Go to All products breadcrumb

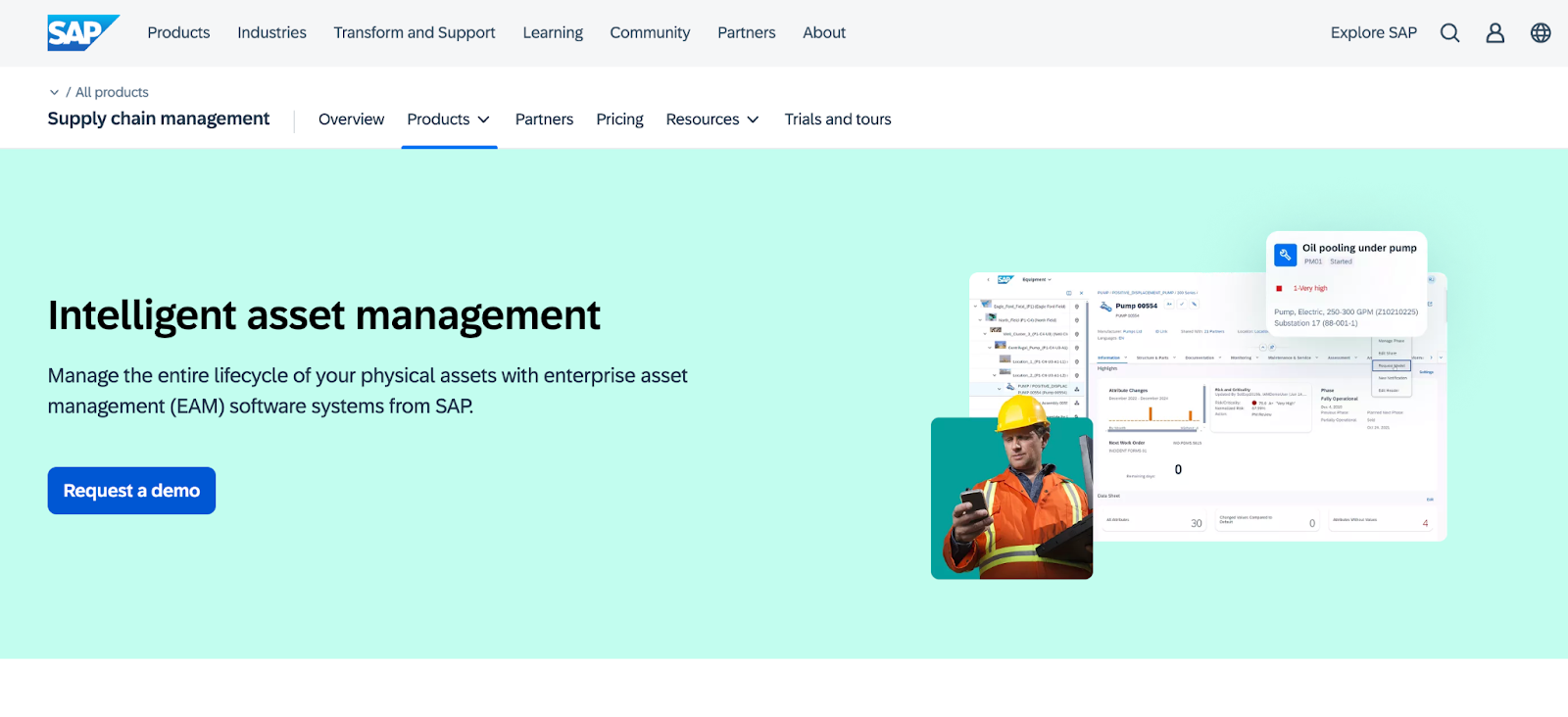112,92
